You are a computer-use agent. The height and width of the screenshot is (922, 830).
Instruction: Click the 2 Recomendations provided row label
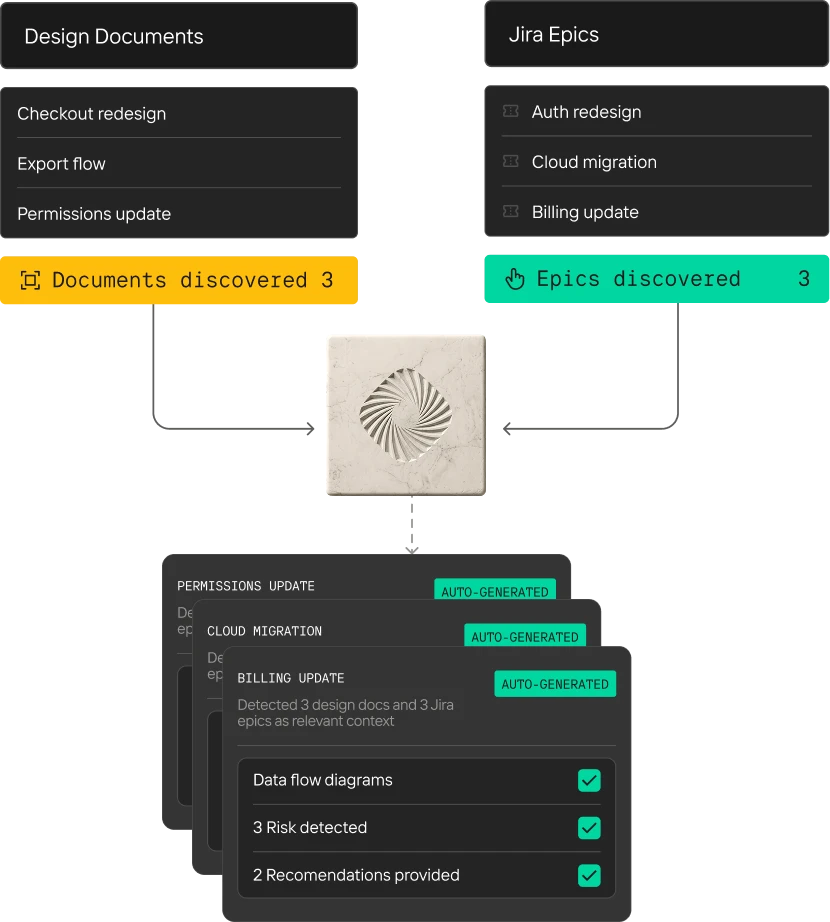click(x=356, y=875)
